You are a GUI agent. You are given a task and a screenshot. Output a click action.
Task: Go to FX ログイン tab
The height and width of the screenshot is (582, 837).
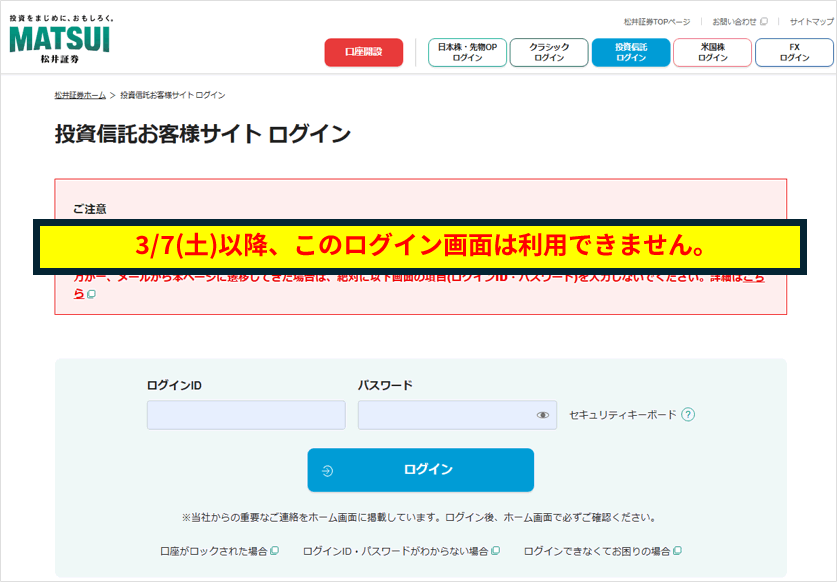[794, 52]
